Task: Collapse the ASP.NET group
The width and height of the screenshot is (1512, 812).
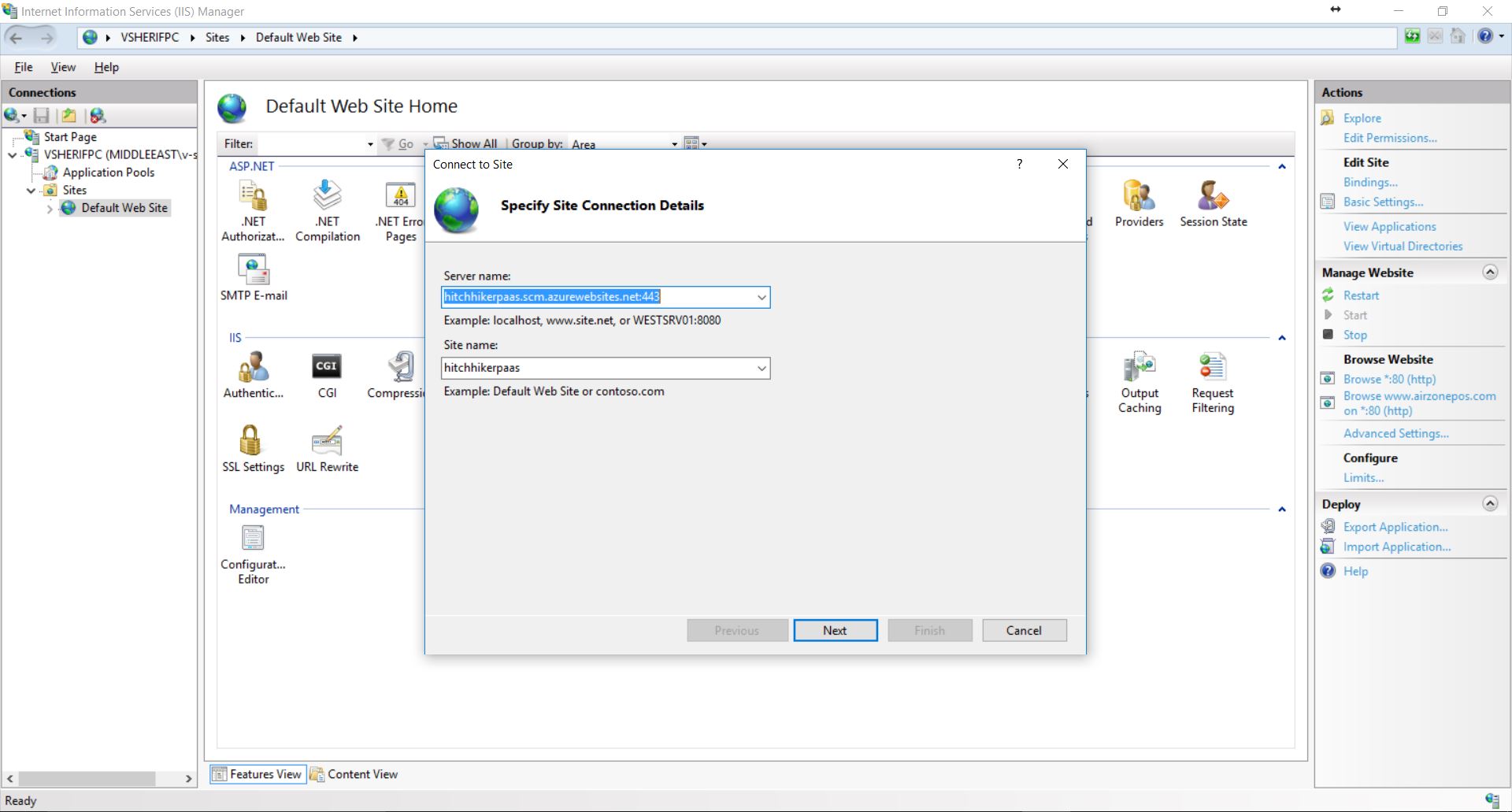Action: pos(1282,166)
